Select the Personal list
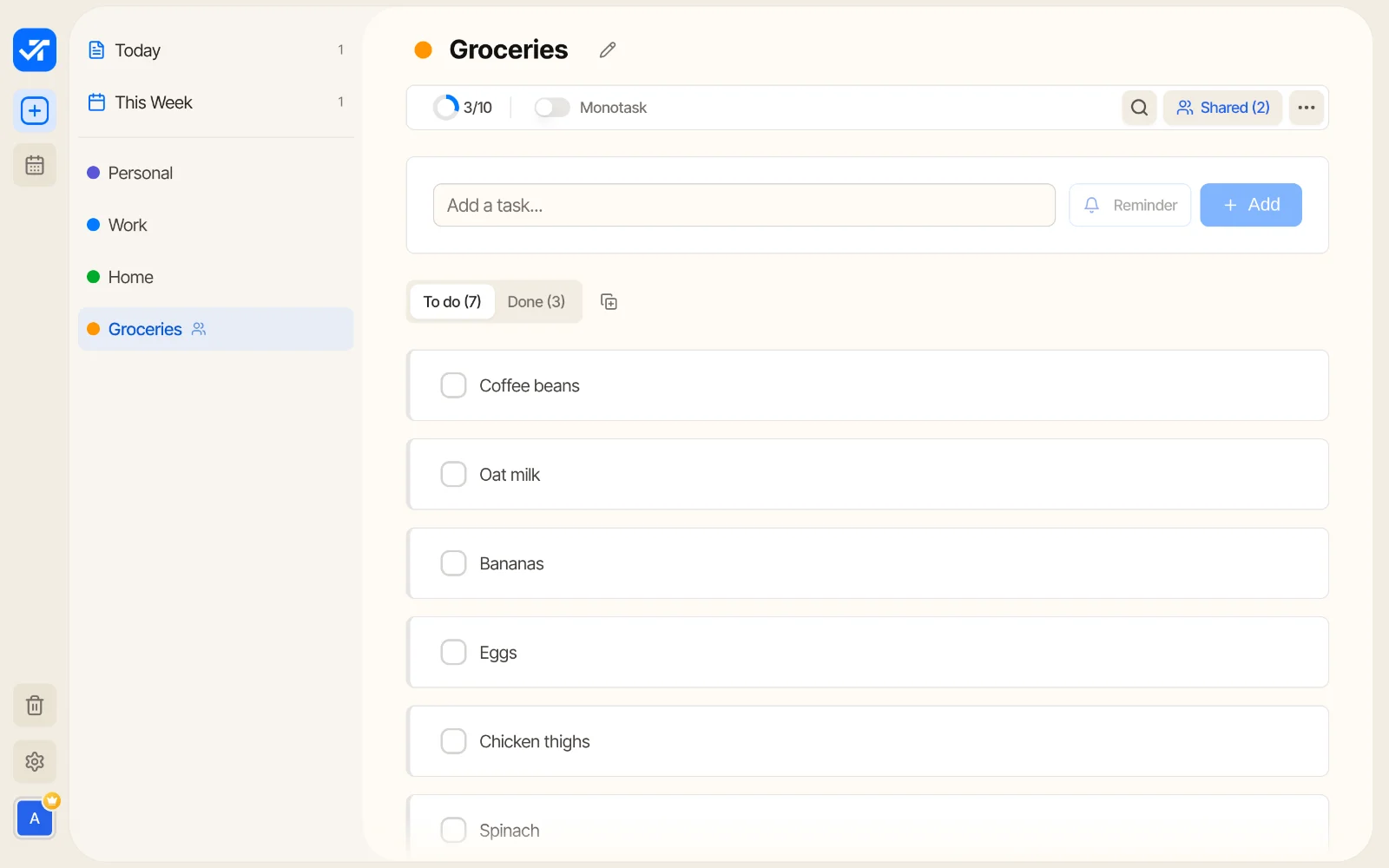Image resolution: width=1389 pixels, height=868 pixels. pos(216,173)
